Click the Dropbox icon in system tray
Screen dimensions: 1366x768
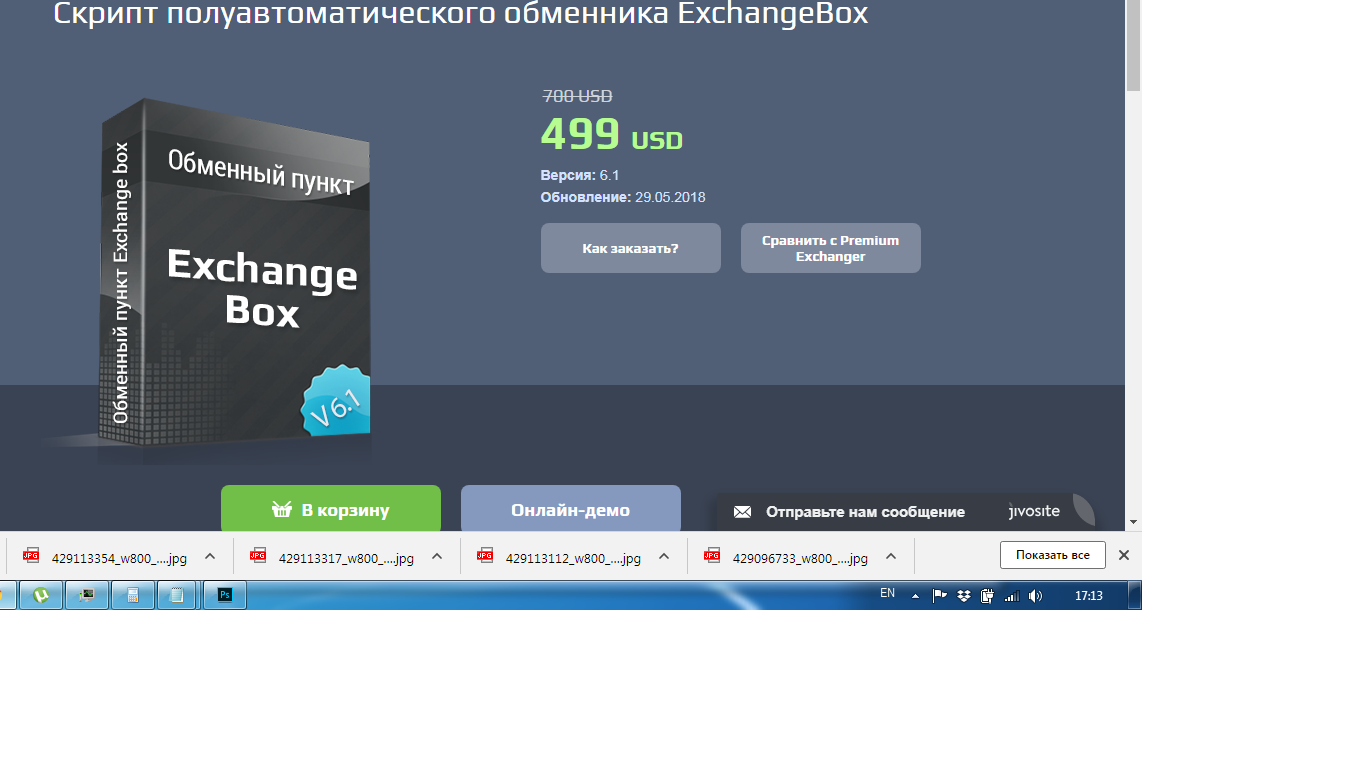(963, 595)
